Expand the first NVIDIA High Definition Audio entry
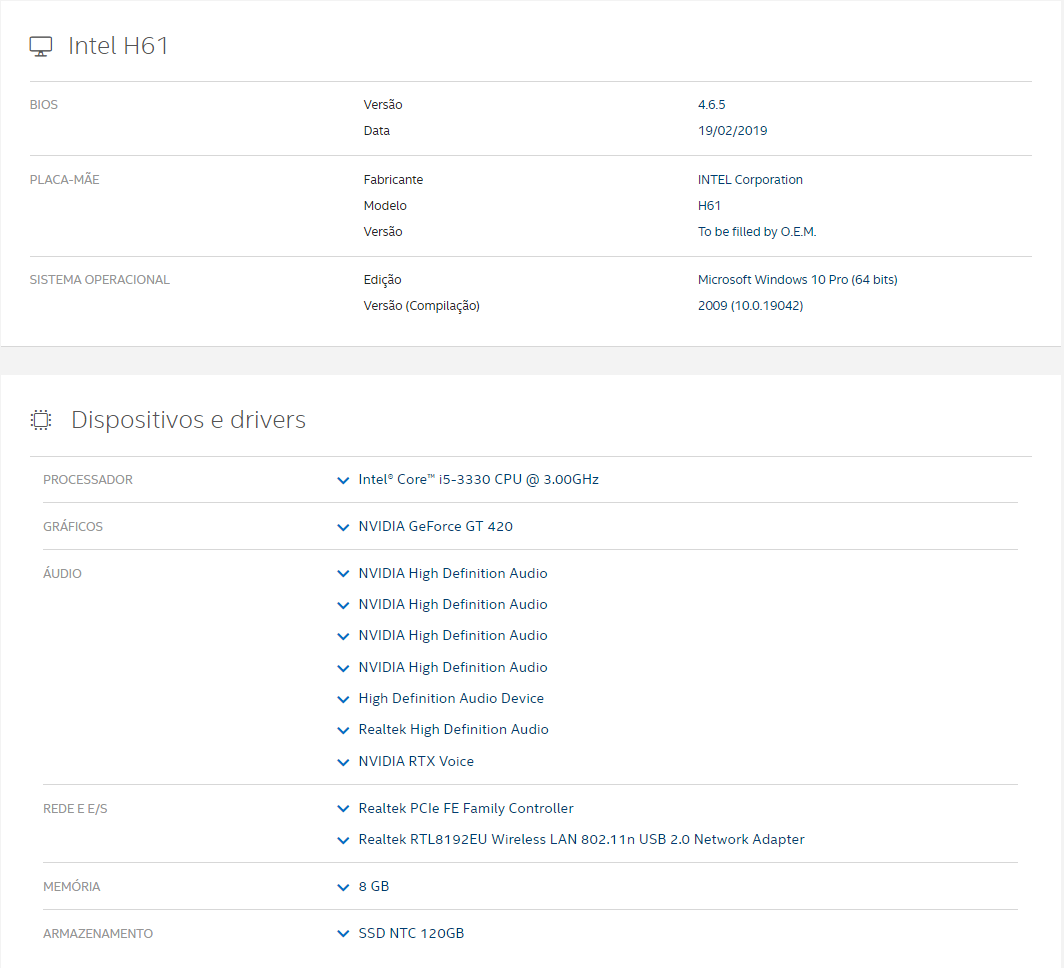 pyautogui.click(x=343, y=574)
